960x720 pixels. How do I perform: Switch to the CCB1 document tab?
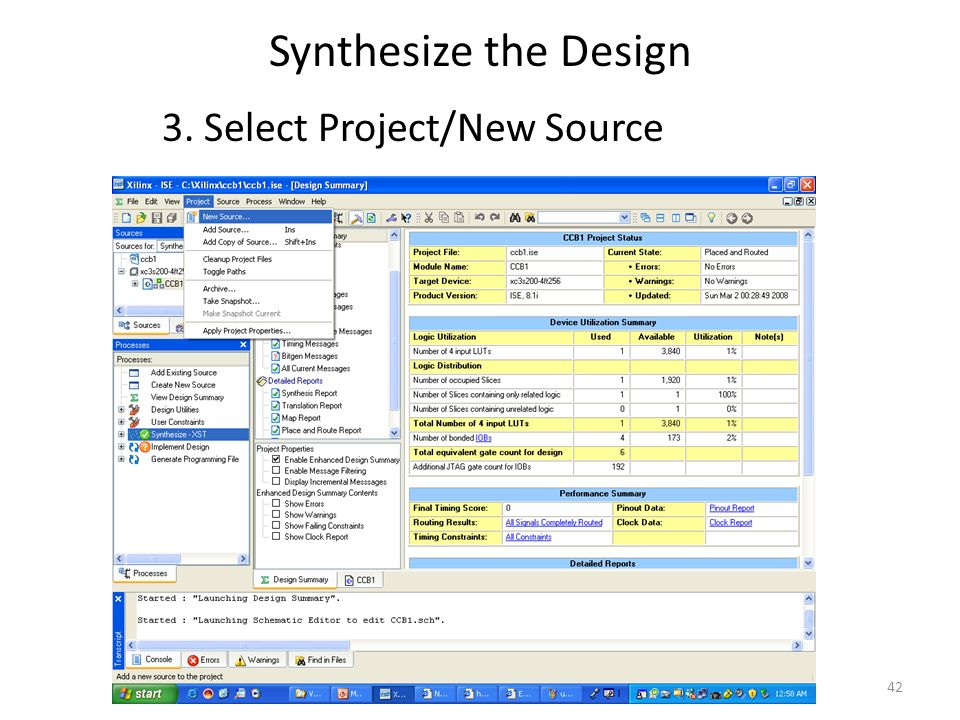click(x=359, y=580)
